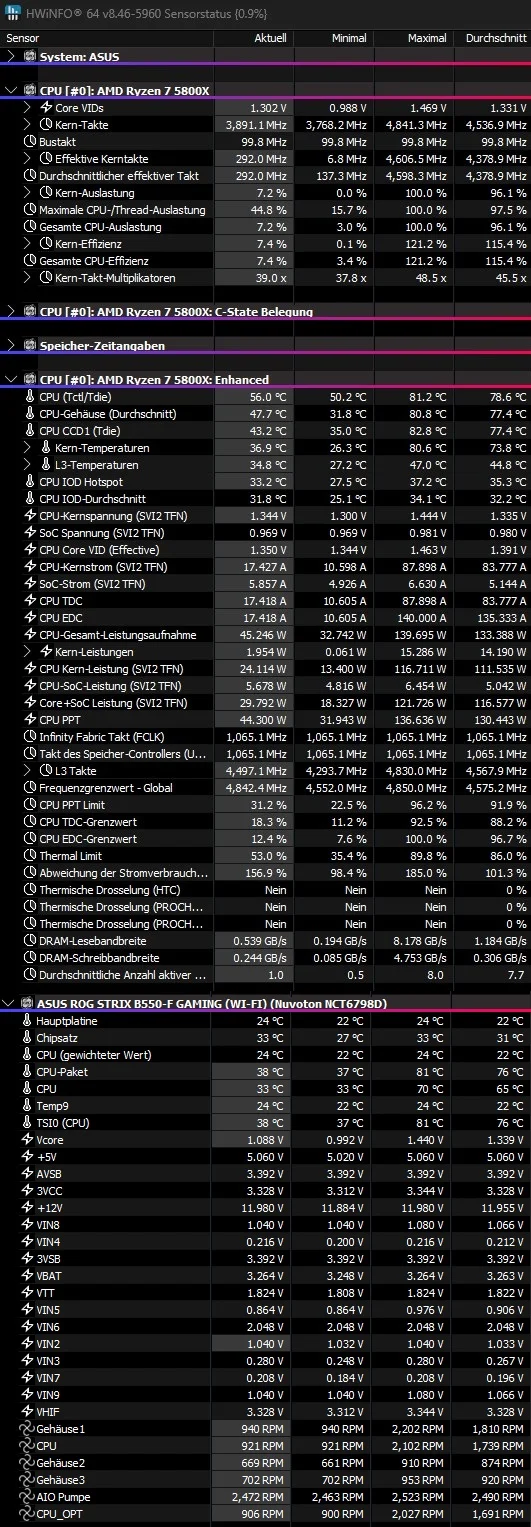The image size is (531, 1527).
Task: Select the Gehäuse2 fan row
Action: pyautogui.click(x=265, y=1463)
